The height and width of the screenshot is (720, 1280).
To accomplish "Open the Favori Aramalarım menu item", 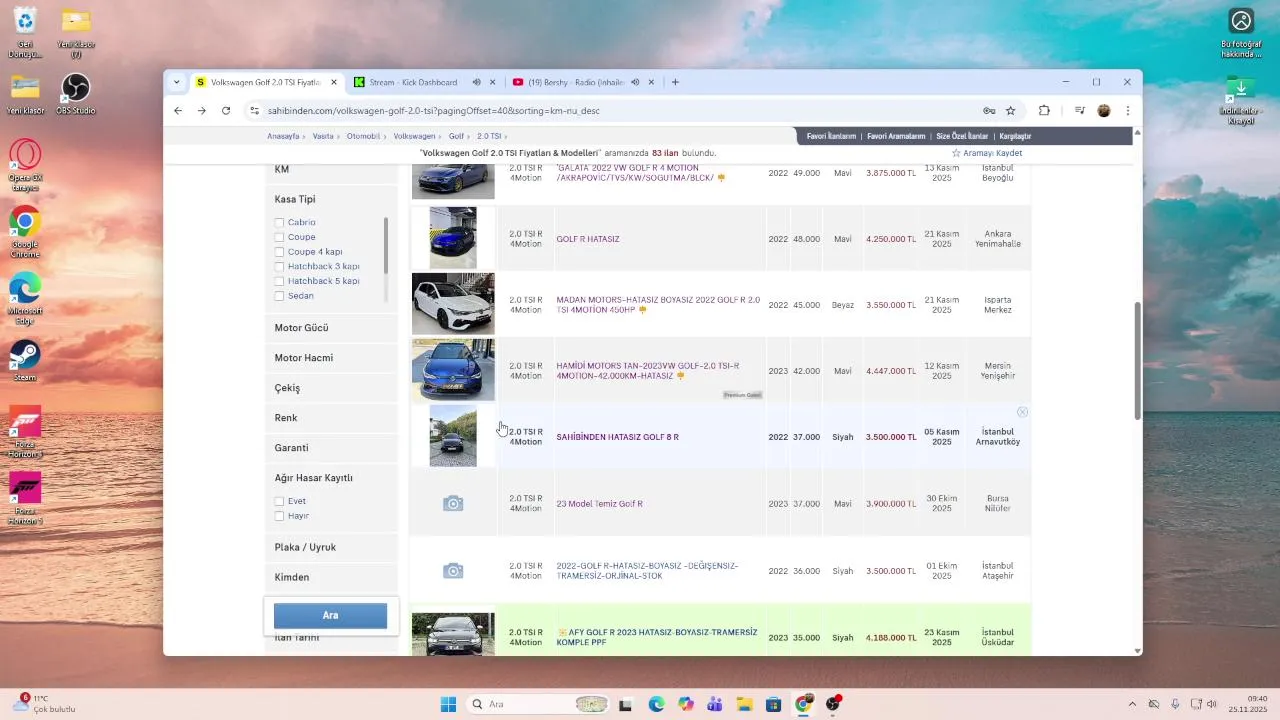I will click(x=896, y=136).
